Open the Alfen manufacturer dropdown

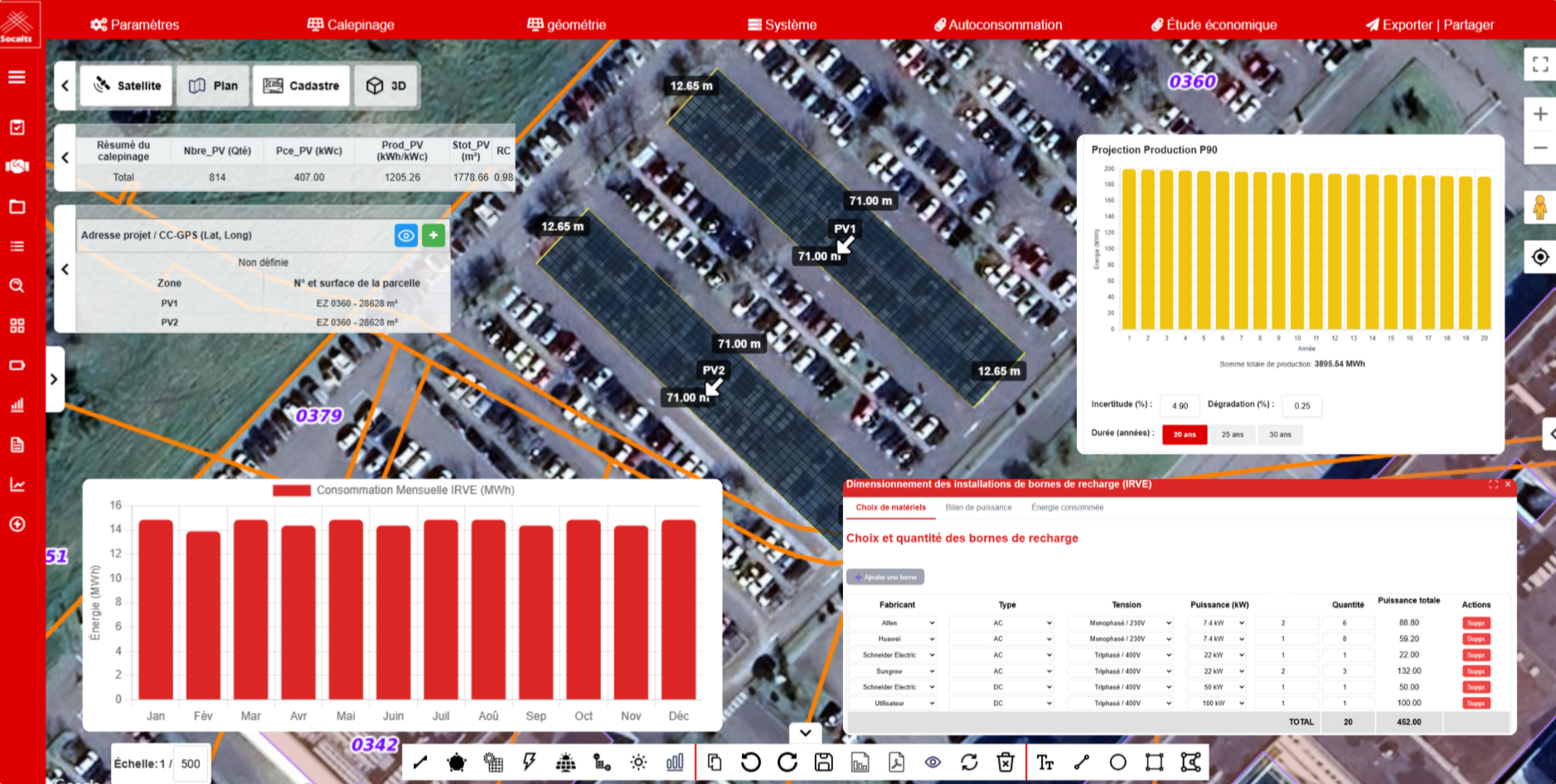893,623
